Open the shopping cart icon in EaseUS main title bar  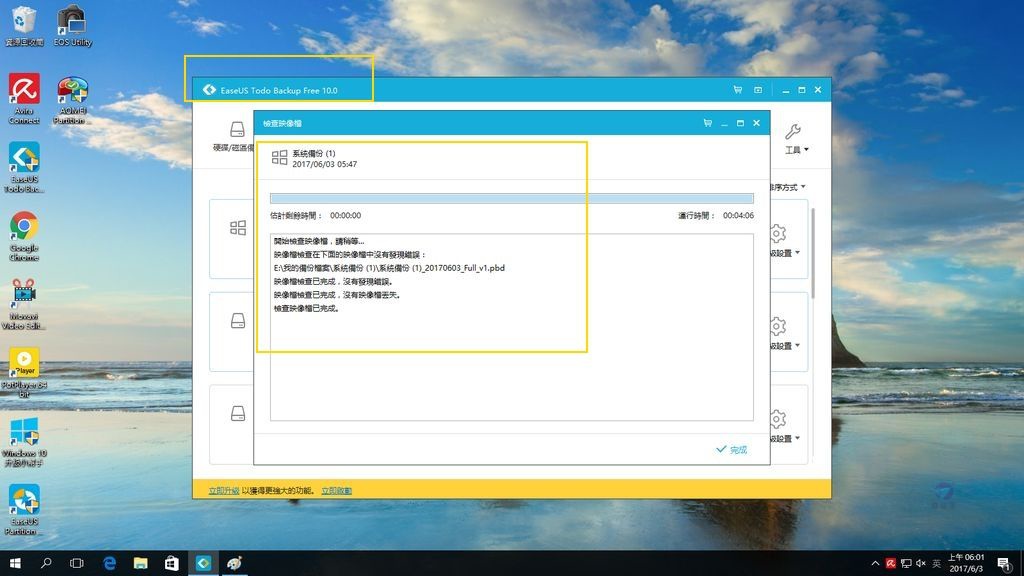737,89
